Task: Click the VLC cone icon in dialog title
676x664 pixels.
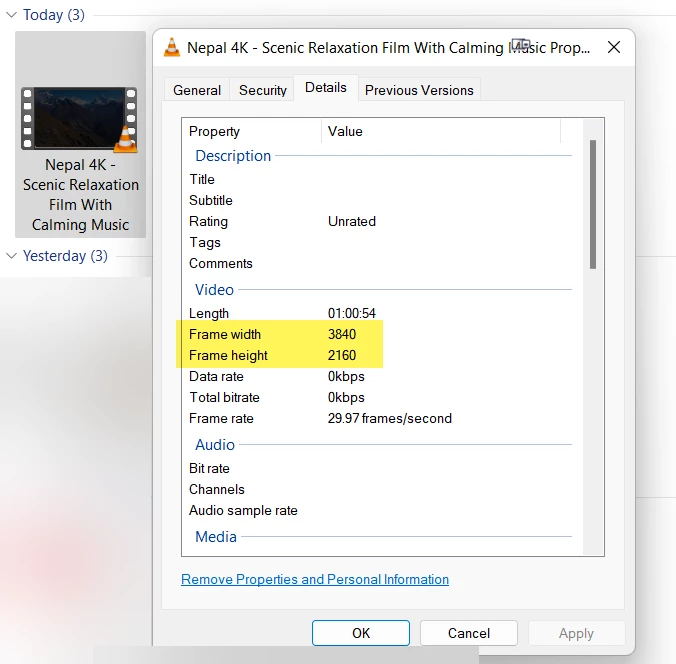Action: pyautogui.click(x=172, y=47)
